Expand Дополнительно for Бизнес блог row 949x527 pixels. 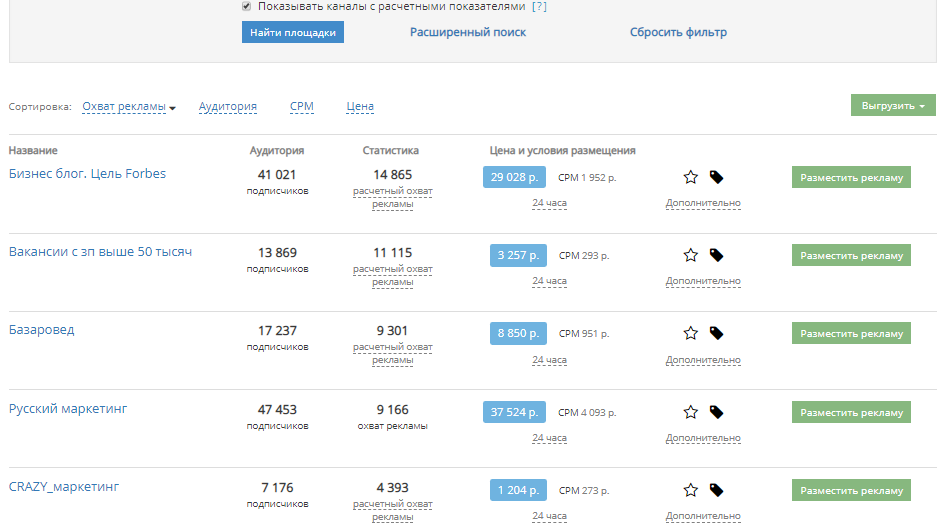pos(703,203)
